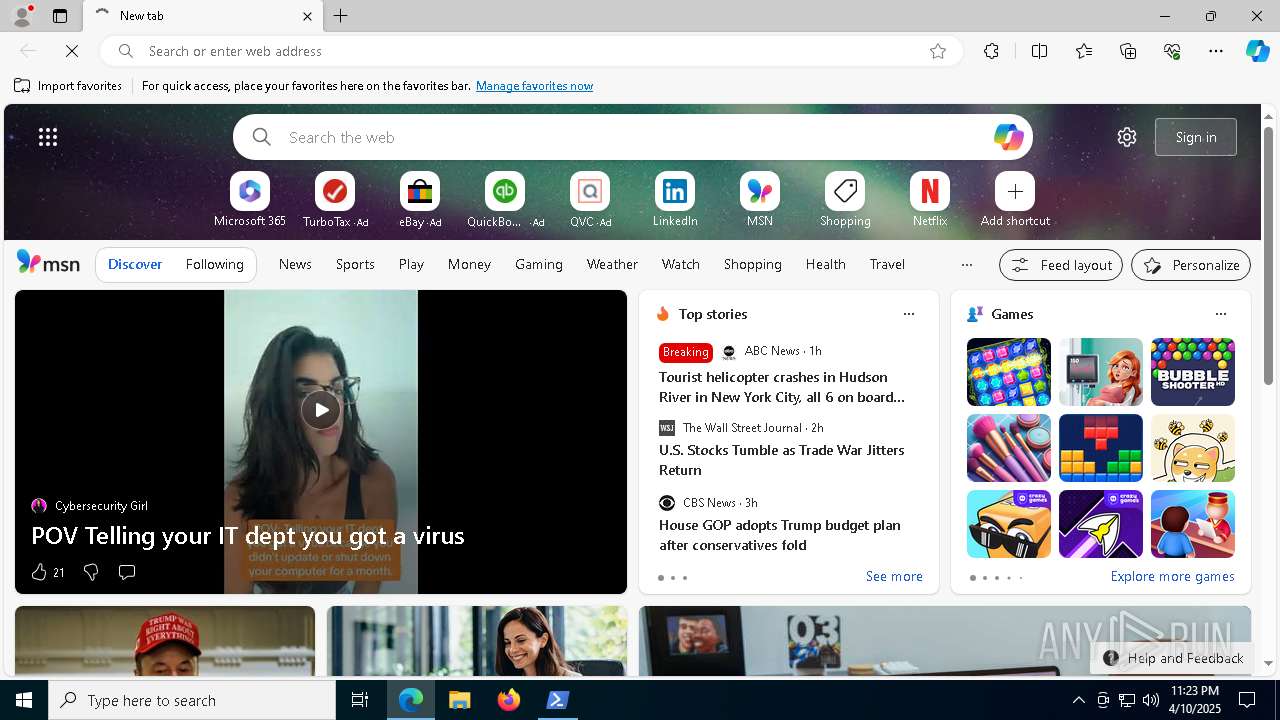This screenshot has height=720, width=1280.
Task: Open Firefox from the taskbar
Action: pyautogui.click(x=509, y=700)
